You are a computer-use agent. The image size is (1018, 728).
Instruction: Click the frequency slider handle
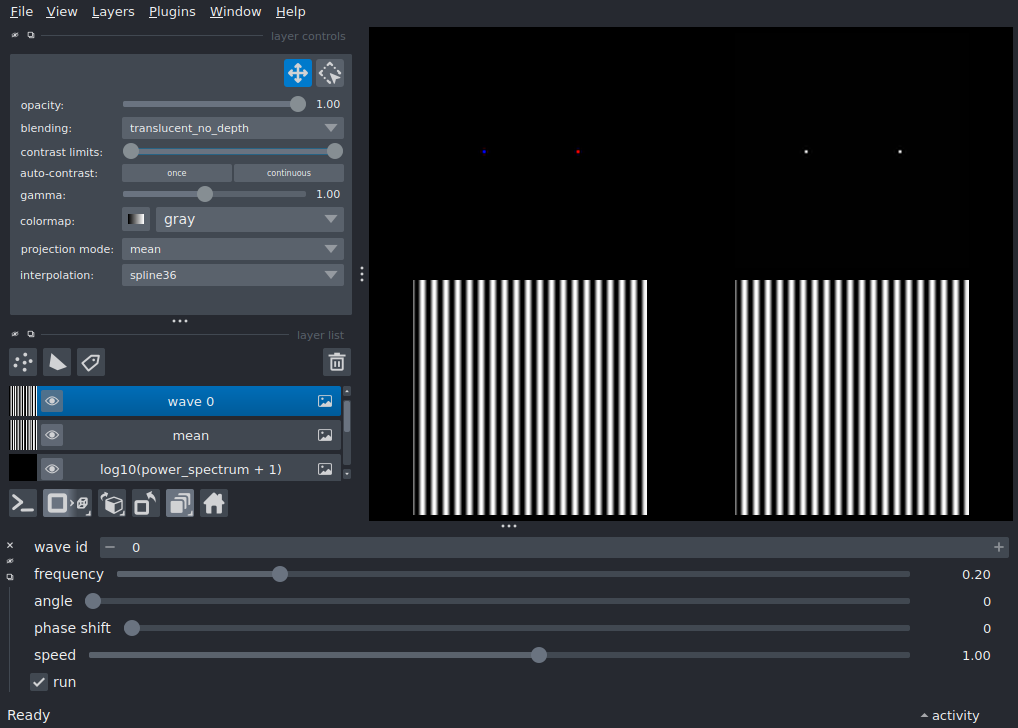pyautogui.click(x=280, y=574)
